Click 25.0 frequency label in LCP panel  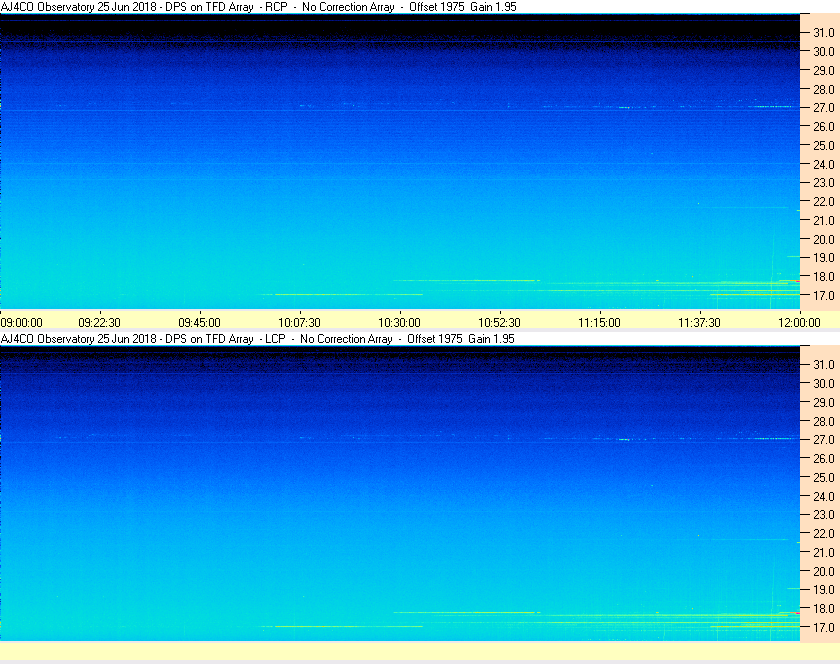824,477
